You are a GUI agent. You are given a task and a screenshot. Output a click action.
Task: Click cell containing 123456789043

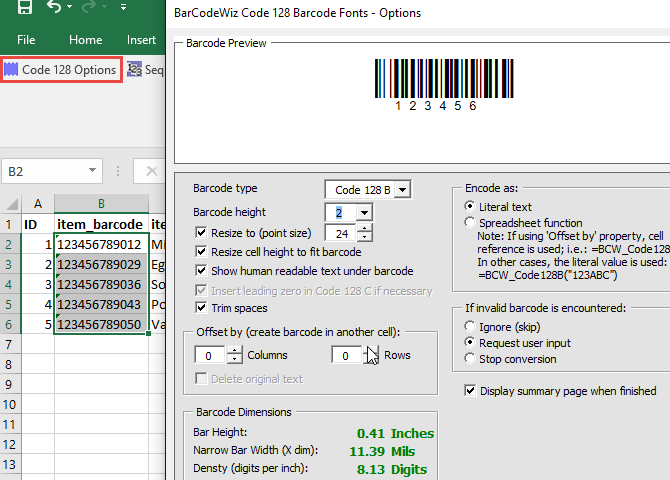click(101, 305)
